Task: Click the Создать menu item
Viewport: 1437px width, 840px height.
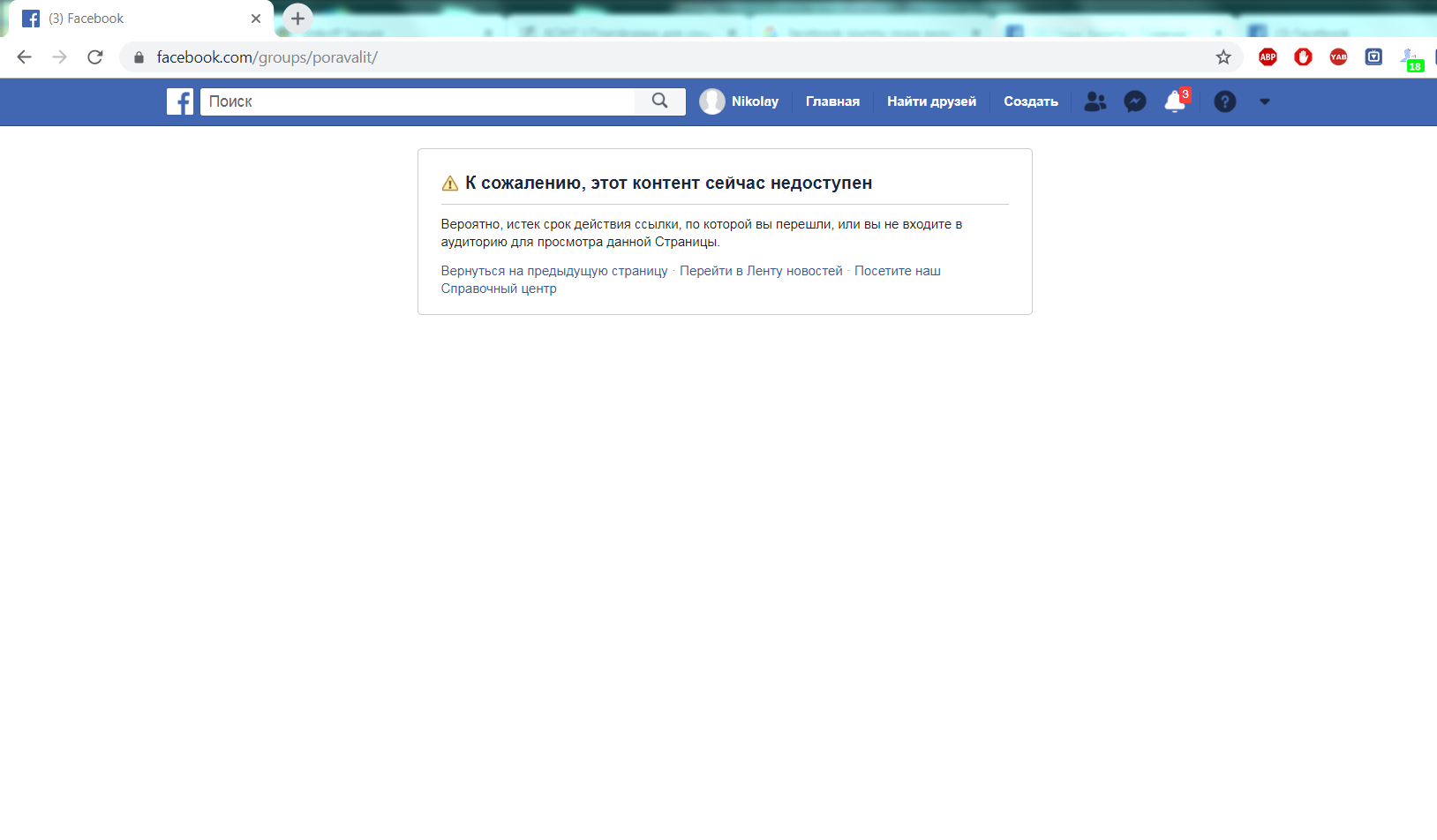Action: click(1030, 101)
